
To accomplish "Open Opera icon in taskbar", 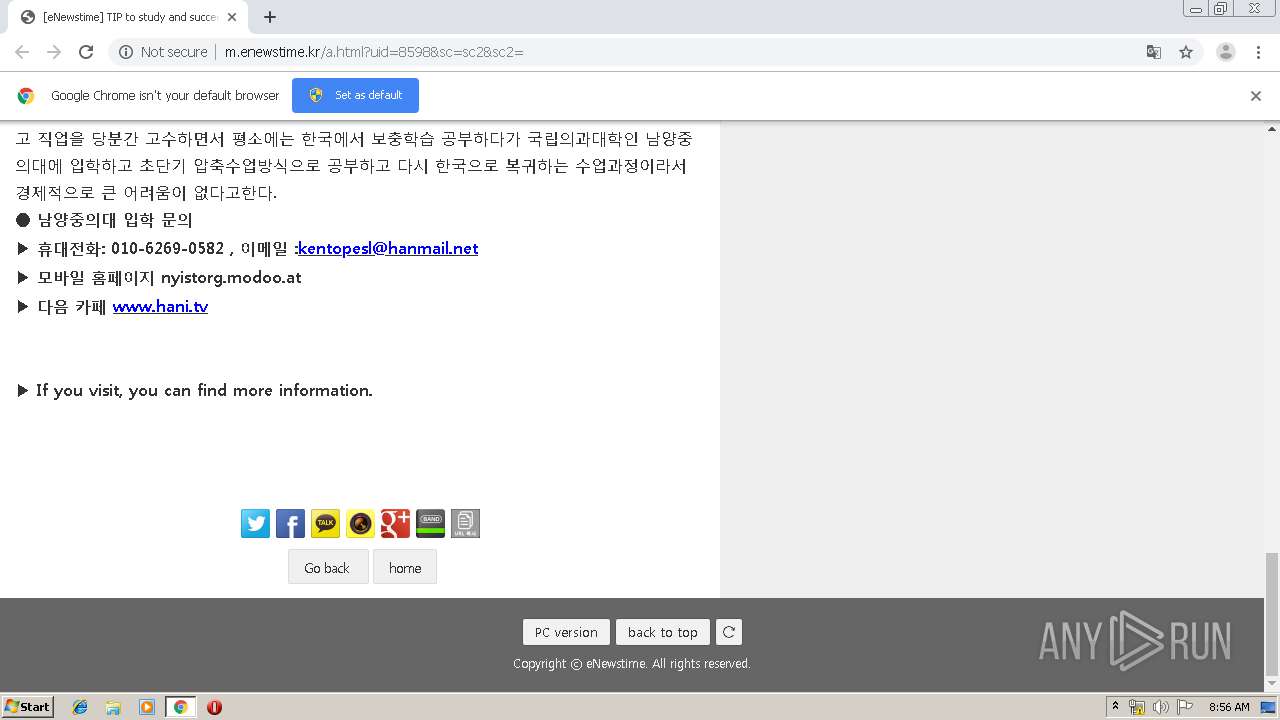I will point(214,707).
